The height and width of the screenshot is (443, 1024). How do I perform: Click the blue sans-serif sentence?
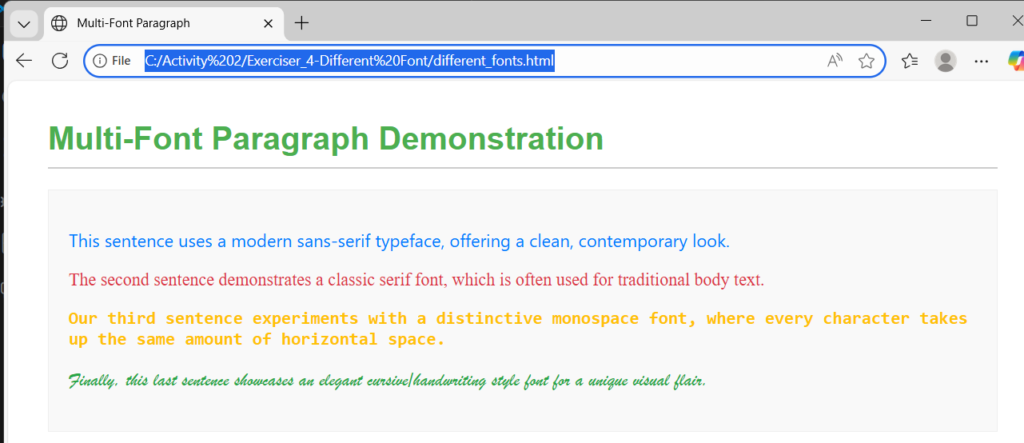[x=399, y=241]
